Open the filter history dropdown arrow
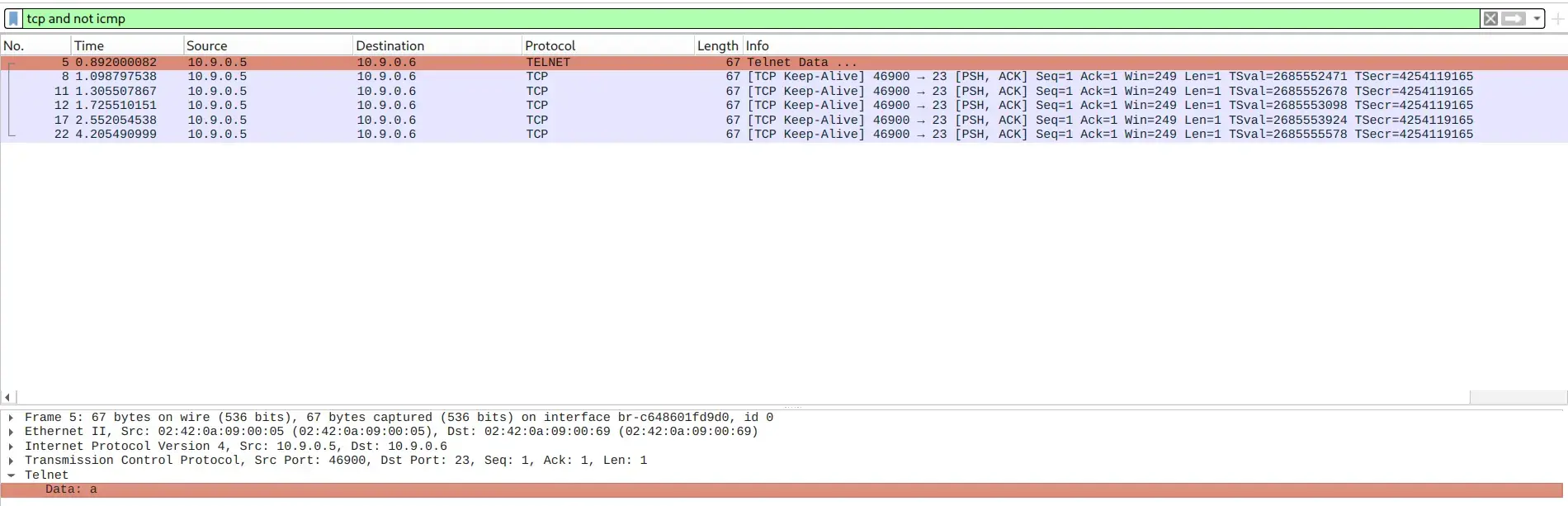 coord(1537,18)
